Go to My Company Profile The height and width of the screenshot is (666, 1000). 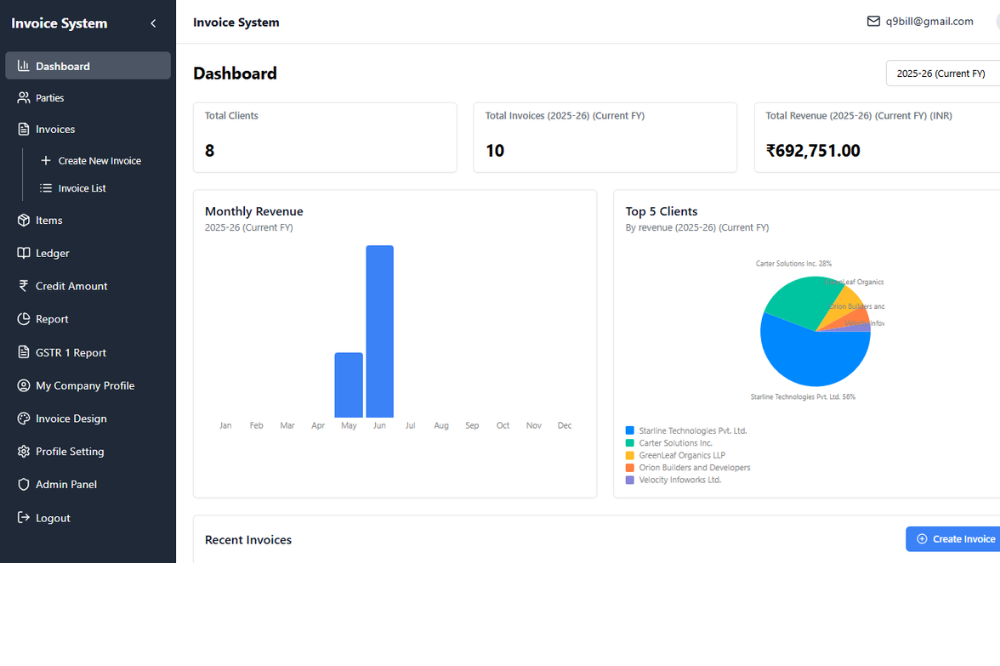[88, 385]
